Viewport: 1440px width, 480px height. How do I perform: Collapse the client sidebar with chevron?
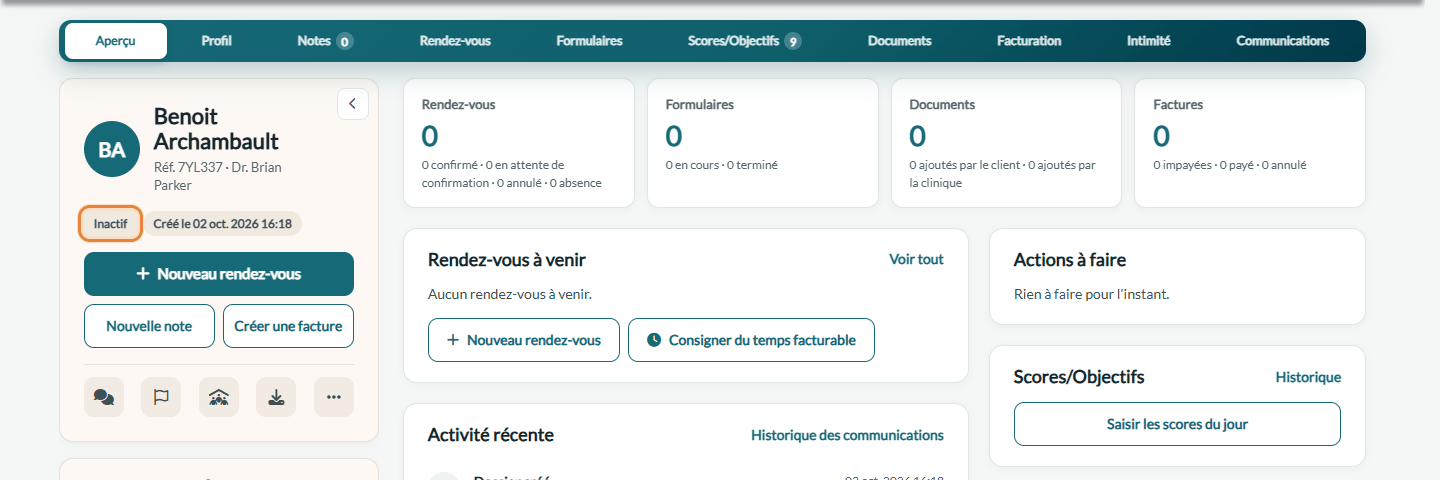[353, 104]
